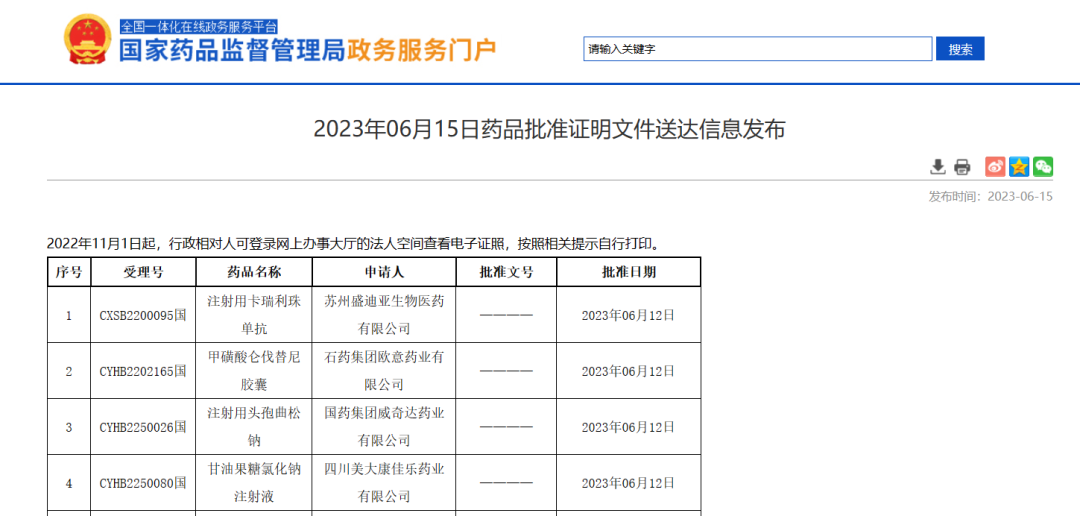Focus the 请输入关键字 search field
1080x516 pixels.
pos(757,49)
